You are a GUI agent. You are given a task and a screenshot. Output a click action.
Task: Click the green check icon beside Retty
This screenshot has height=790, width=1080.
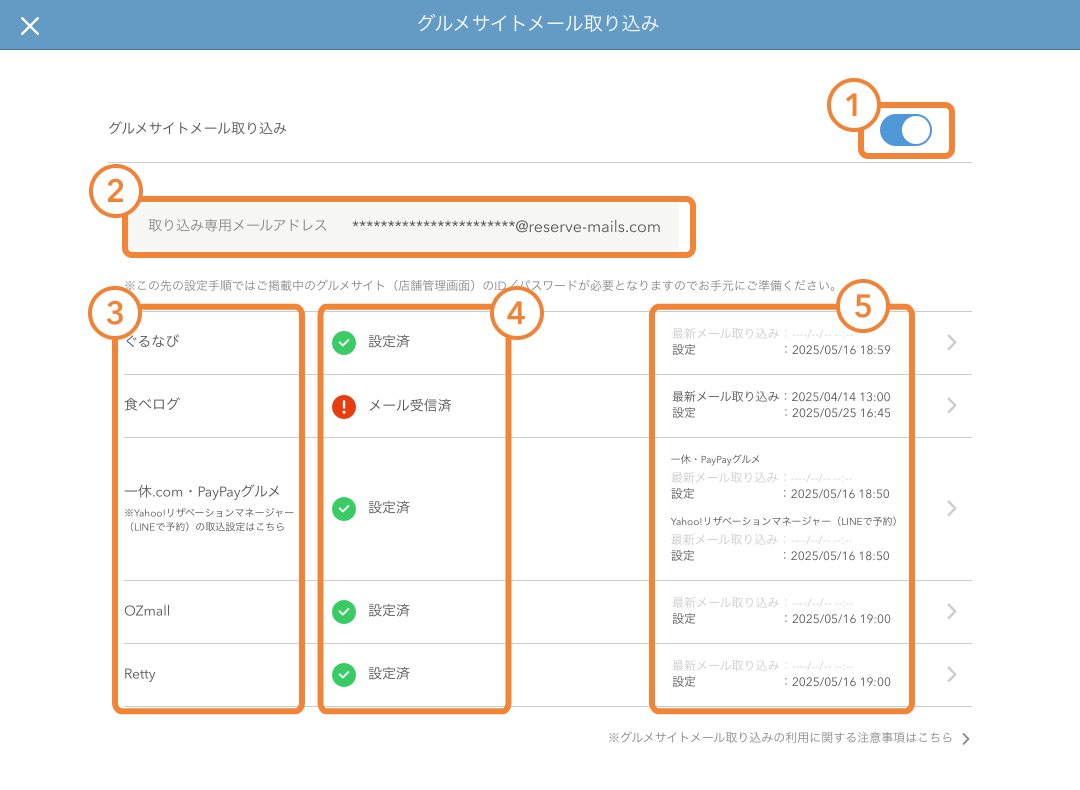click(344, 675)
